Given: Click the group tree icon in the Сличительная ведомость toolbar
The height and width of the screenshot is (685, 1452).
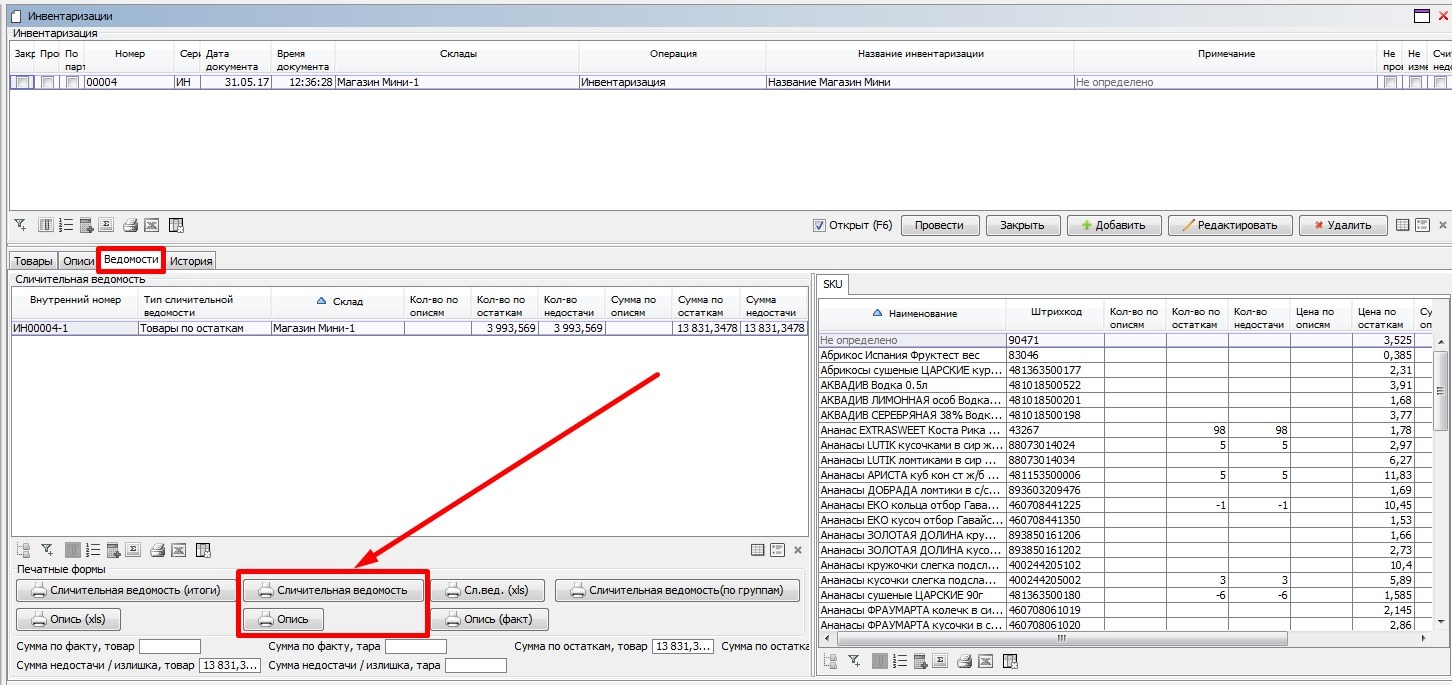Looking at the screenshot, I should [24, 550].
